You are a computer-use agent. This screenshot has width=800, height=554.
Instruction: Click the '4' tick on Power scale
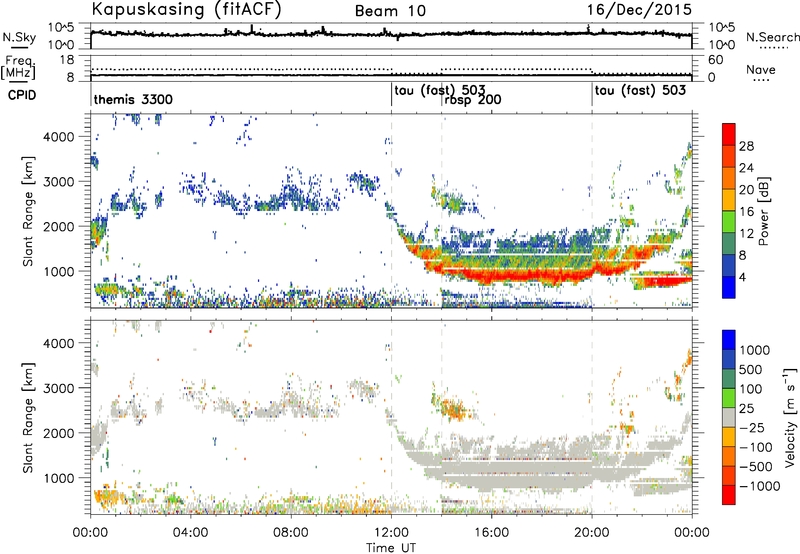pyautogui.click(x=742, y=277)
